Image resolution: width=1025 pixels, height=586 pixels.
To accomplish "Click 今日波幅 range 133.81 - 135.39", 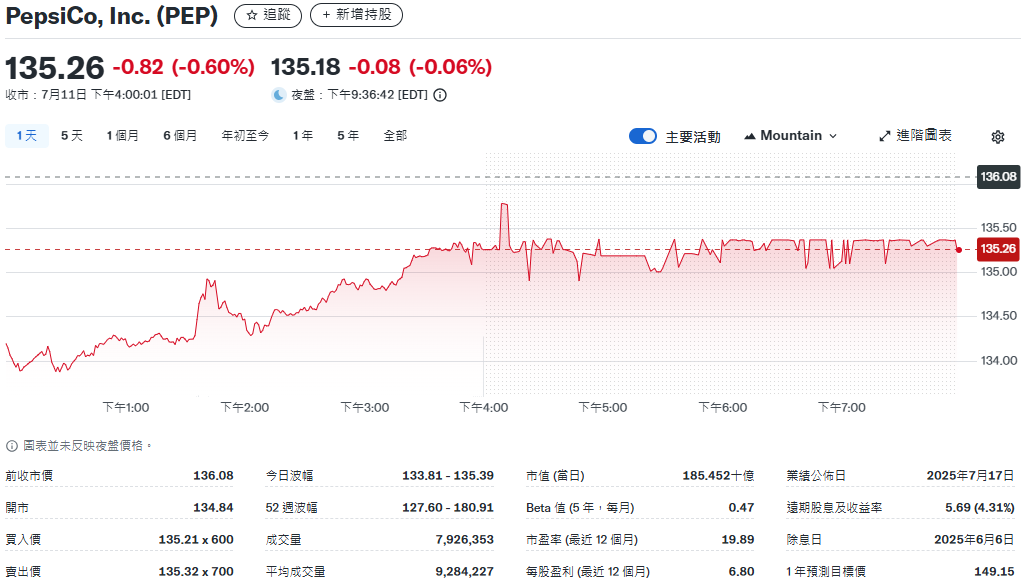I will click(448, 475).
